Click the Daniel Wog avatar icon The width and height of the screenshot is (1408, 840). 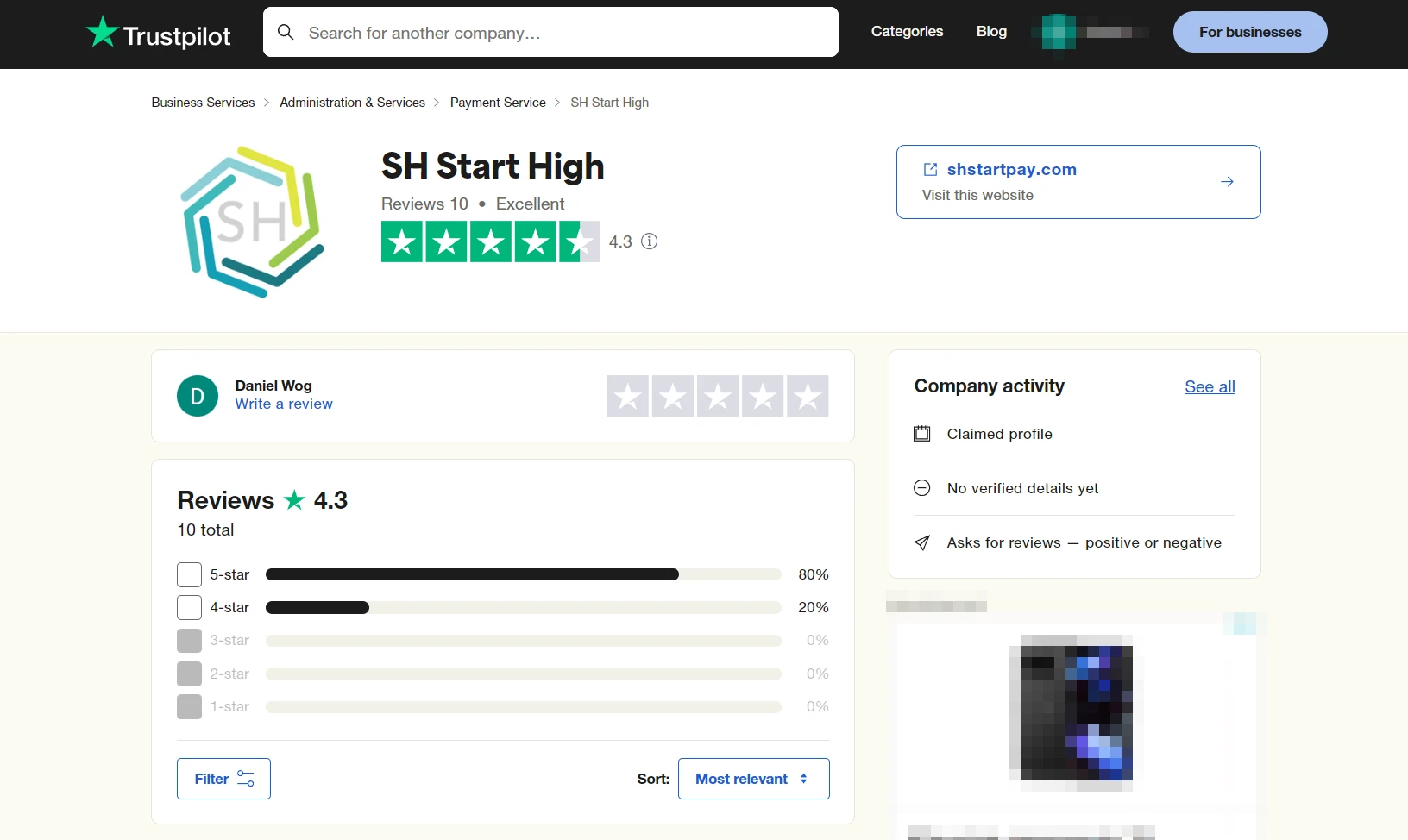click(x=198, y=396)
